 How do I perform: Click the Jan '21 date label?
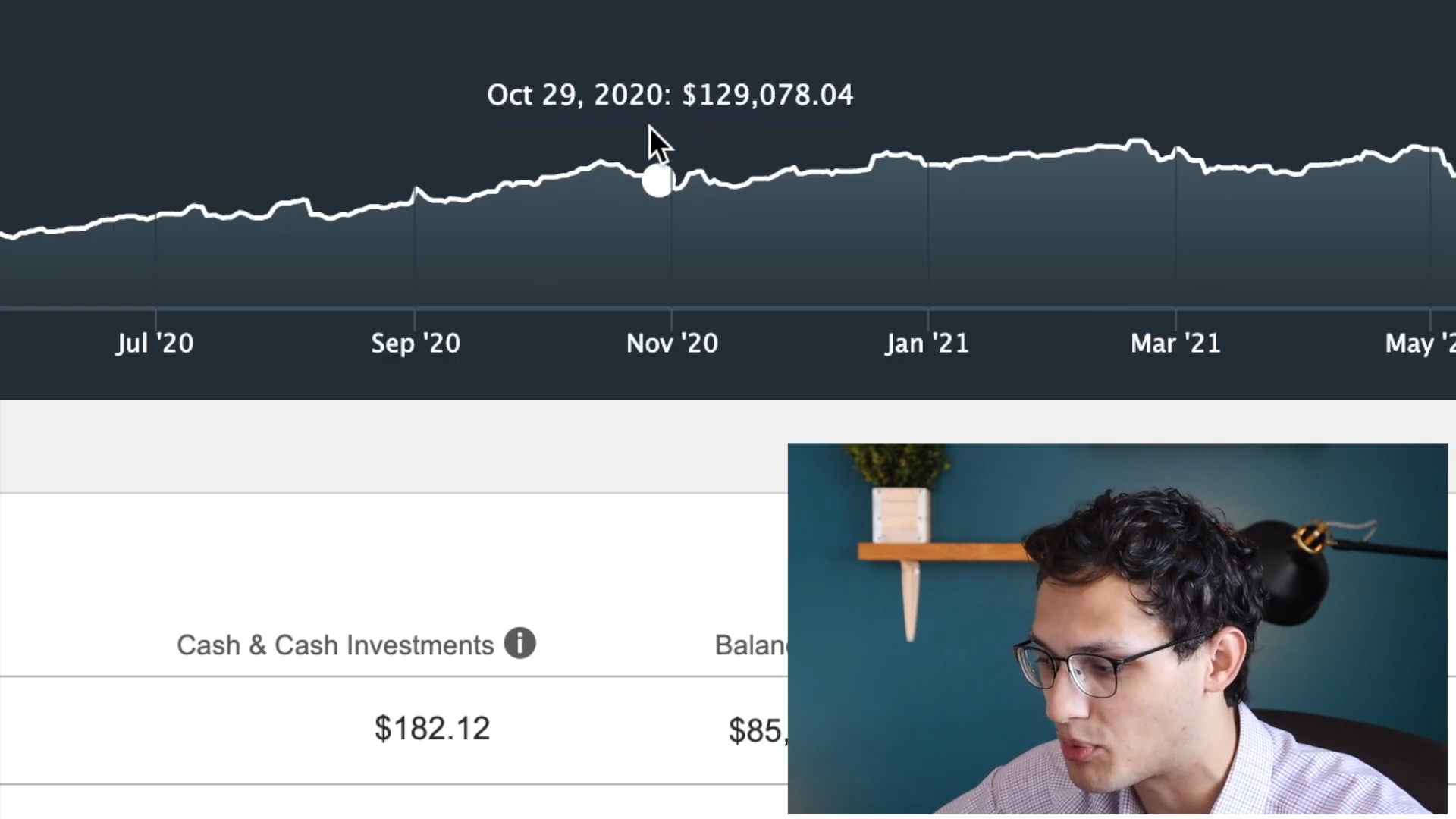coord(927,343)
